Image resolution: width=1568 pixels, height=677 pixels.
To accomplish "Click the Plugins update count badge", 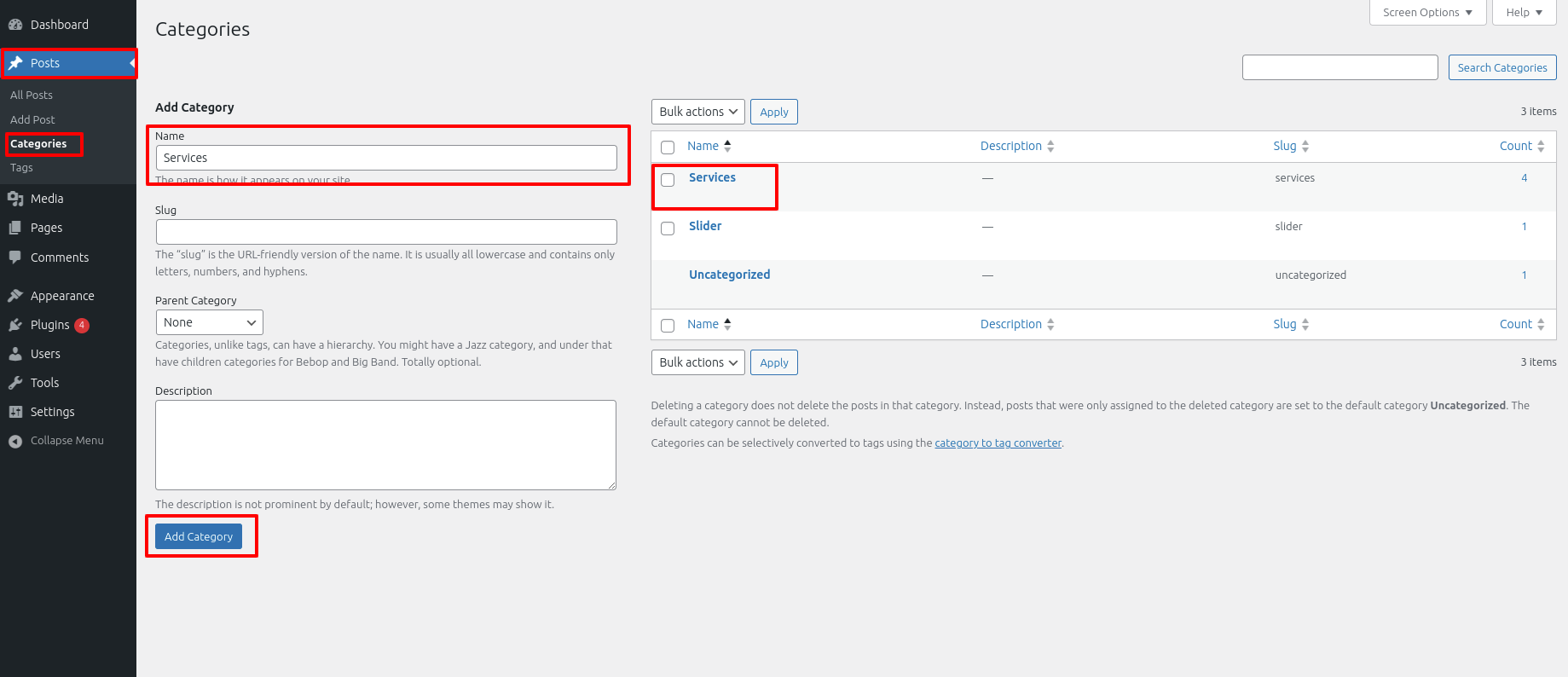I will pos(82,325).
